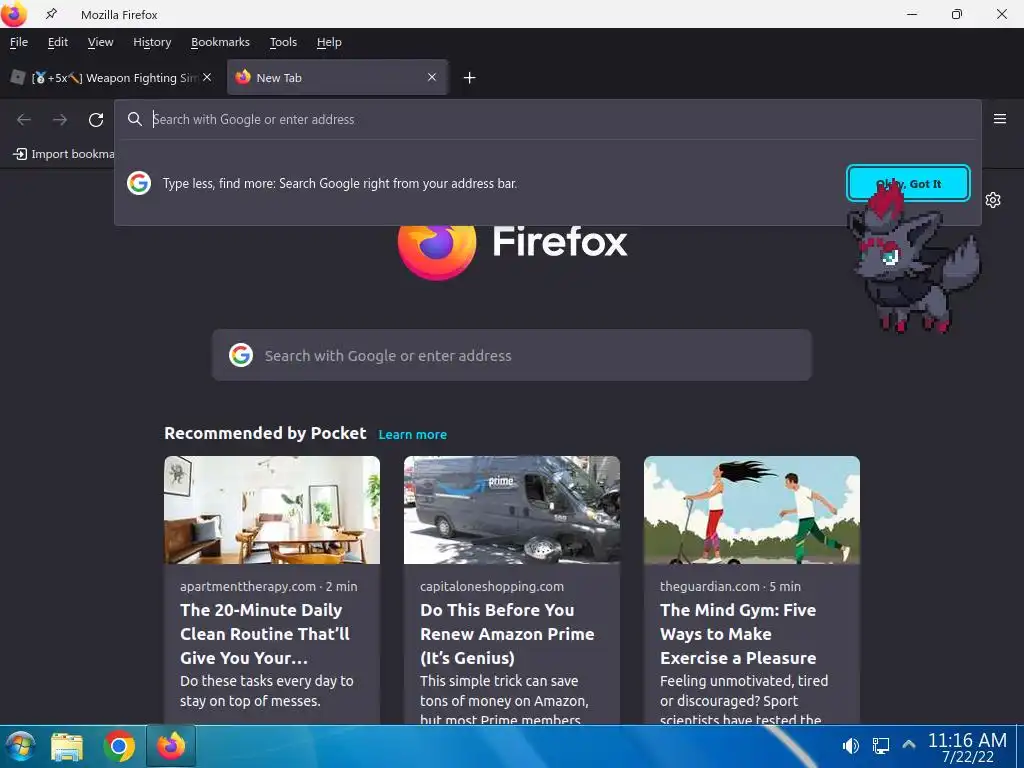Image resolution: width=1024 pixels, height=768 pixels.
Task: Open the taskbar clock showing 11:16 AM
Action: coord(967,748)
